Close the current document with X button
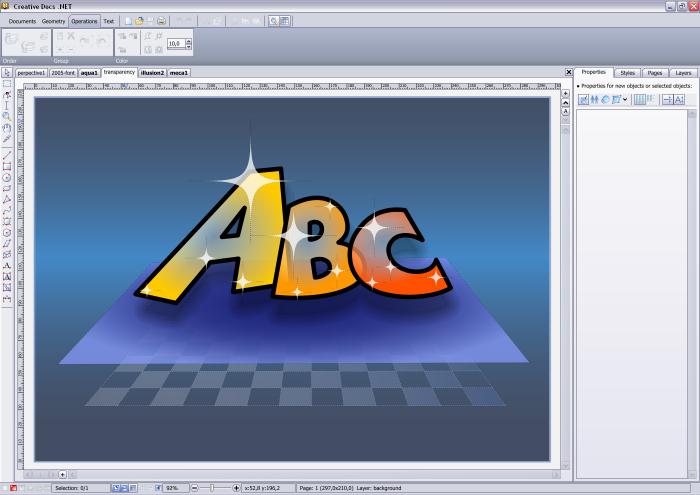This screenshot has height=495, width=700. 569,72
